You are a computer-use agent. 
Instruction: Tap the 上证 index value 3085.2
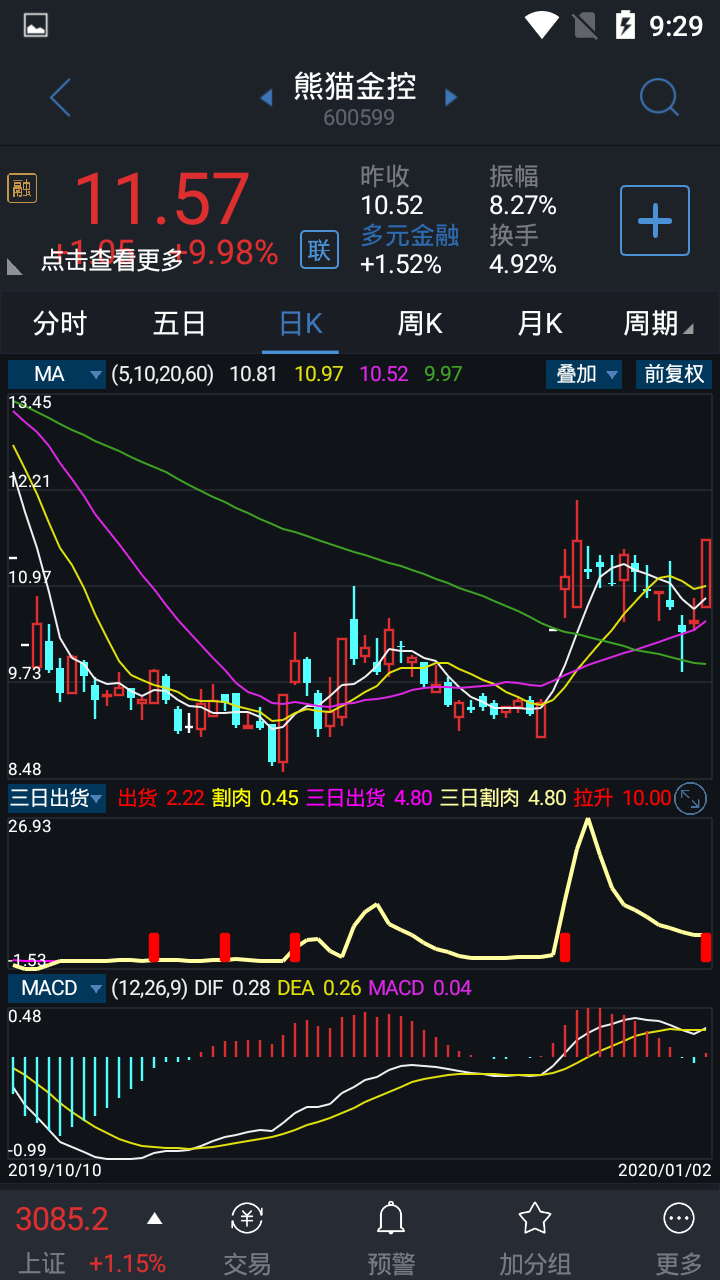tap(61, 1219)
